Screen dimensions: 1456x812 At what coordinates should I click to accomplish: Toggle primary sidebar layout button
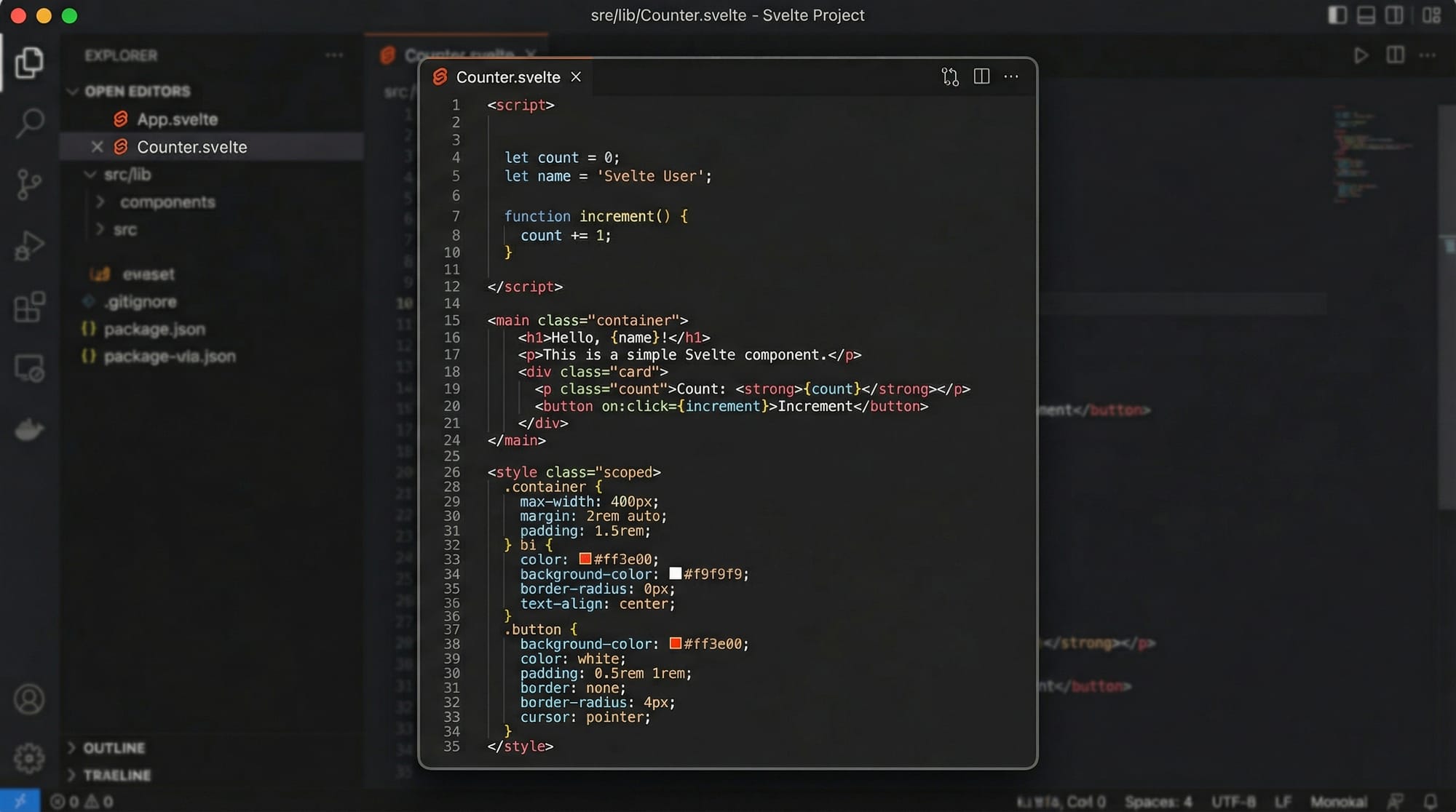coord(1337,15)
